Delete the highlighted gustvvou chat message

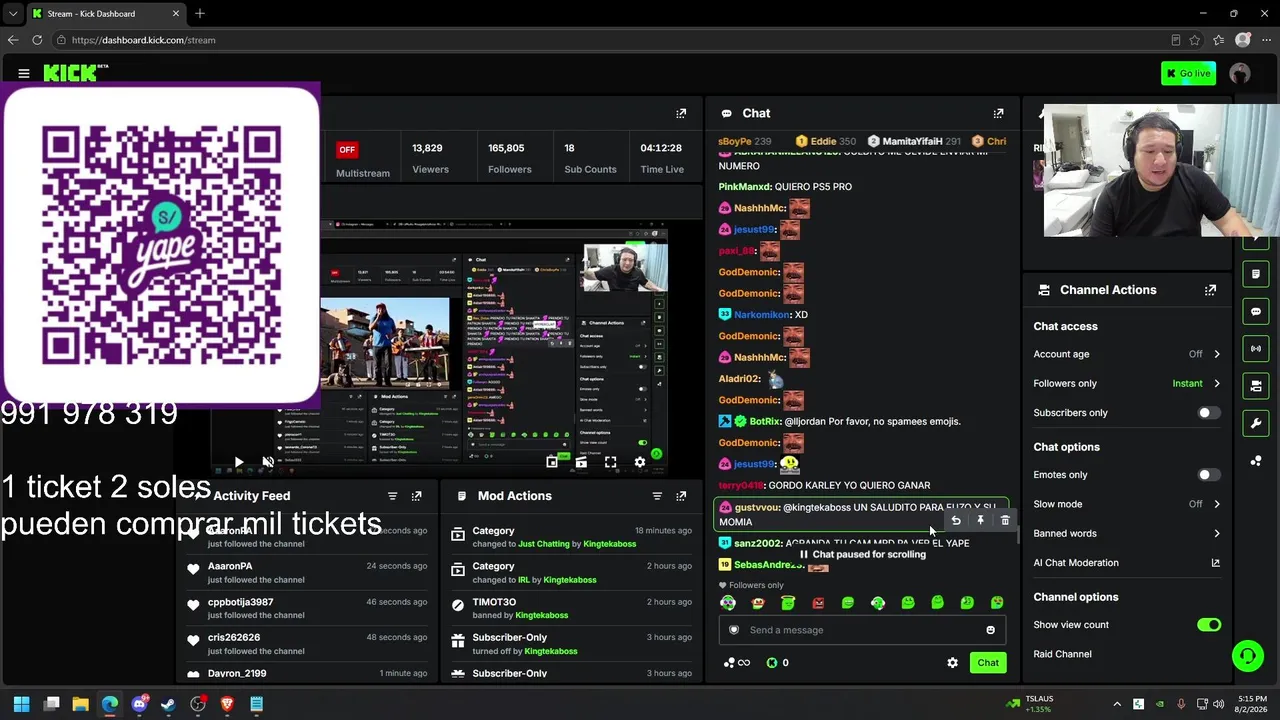tap(1005, 520)
